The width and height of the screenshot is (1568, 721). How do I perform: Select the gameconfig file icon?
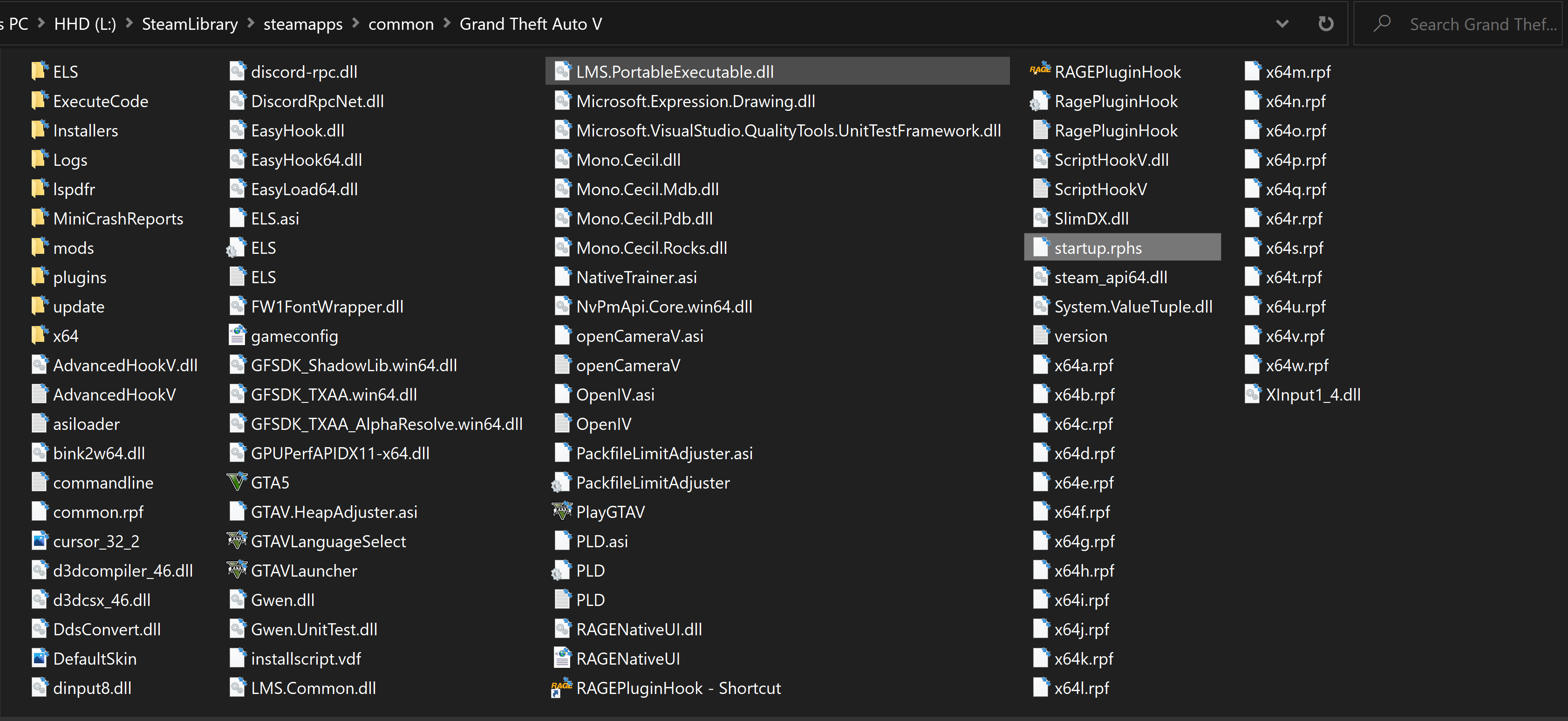[x=236, y=335]
